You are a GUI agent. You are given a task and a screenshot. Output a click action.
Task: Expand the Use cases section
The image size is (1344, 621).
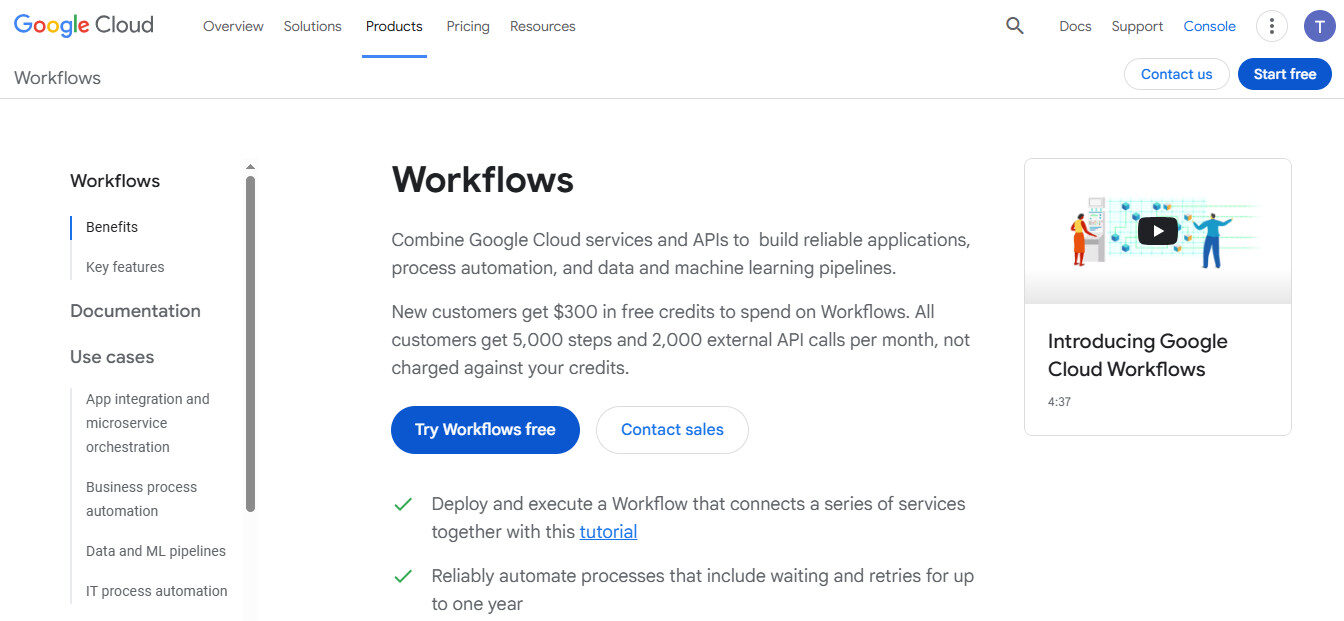tap(112, 357)
